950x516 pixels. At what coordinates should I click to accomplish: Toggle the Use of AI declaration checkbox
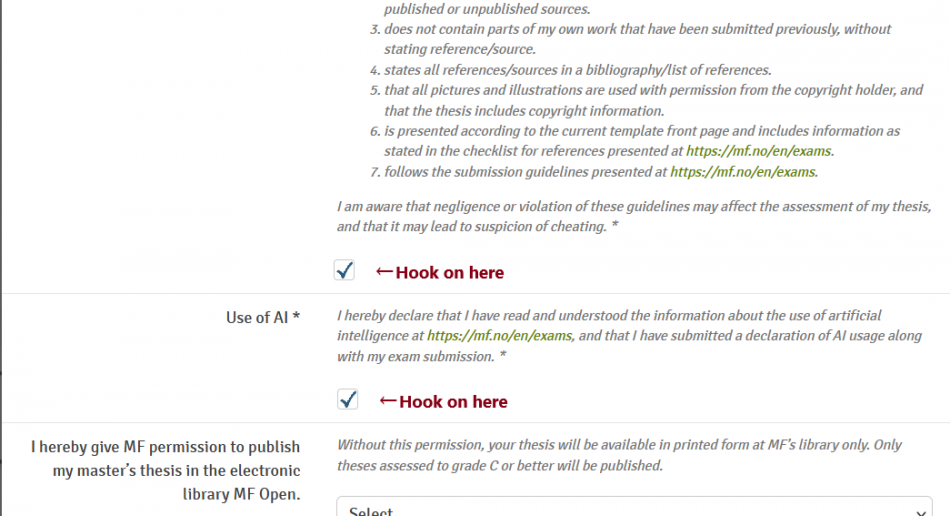[347, 400]
